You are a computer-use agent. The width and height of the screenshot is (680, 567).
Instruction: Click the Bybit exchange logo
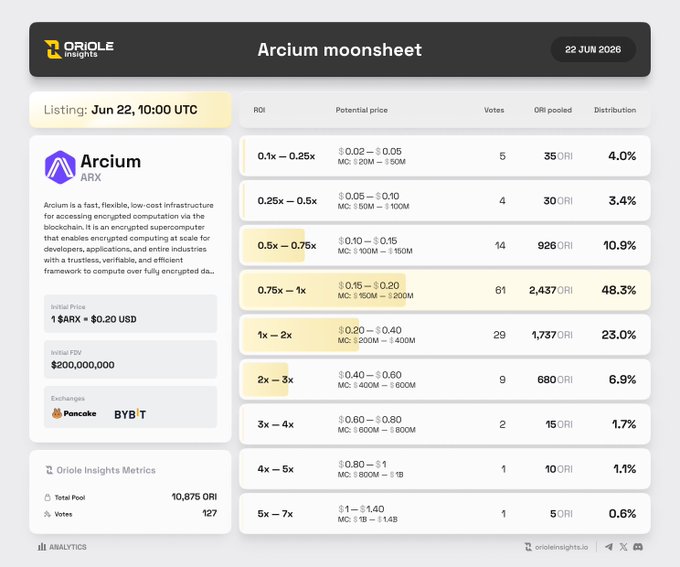(x=130, y=414)
